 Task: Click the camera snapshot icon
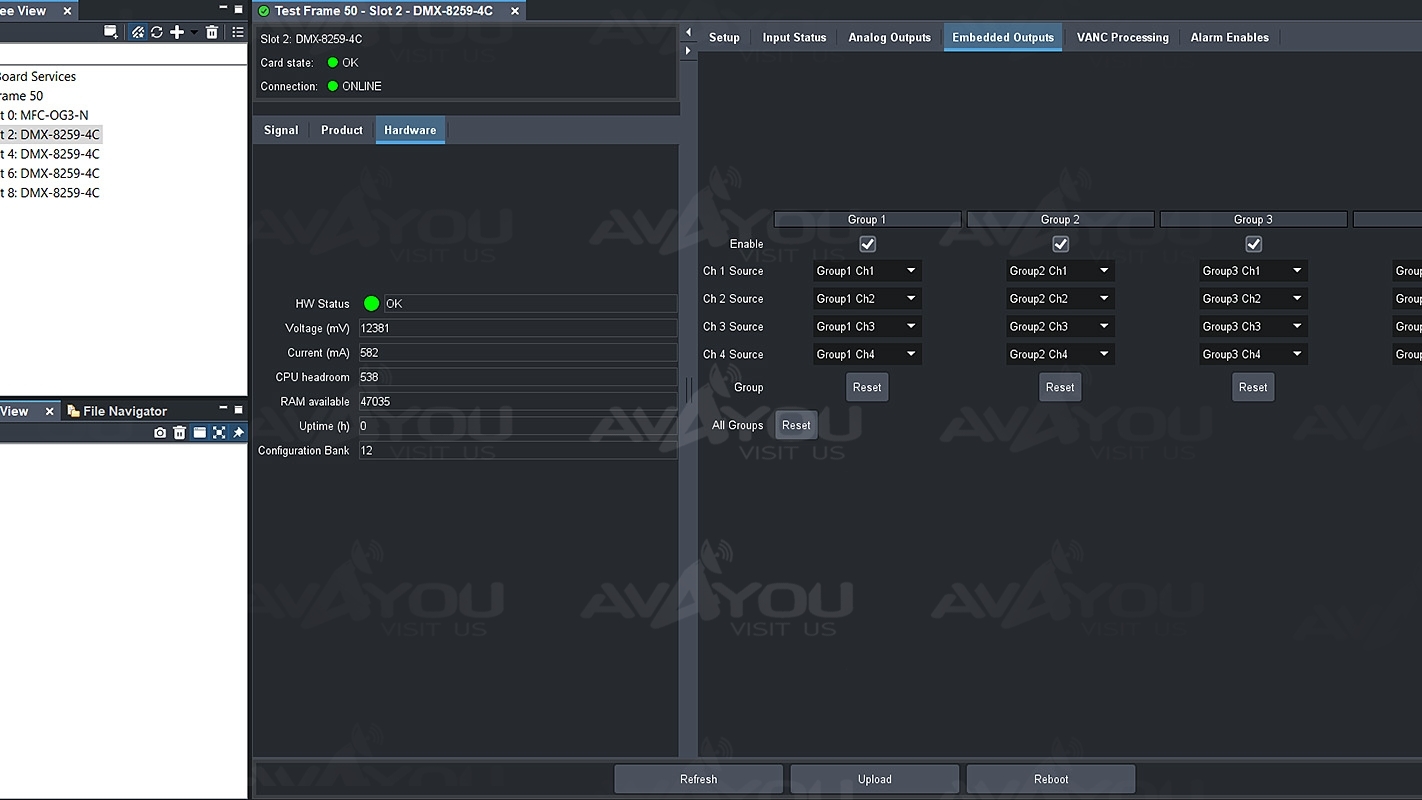[x=160, y=433]
